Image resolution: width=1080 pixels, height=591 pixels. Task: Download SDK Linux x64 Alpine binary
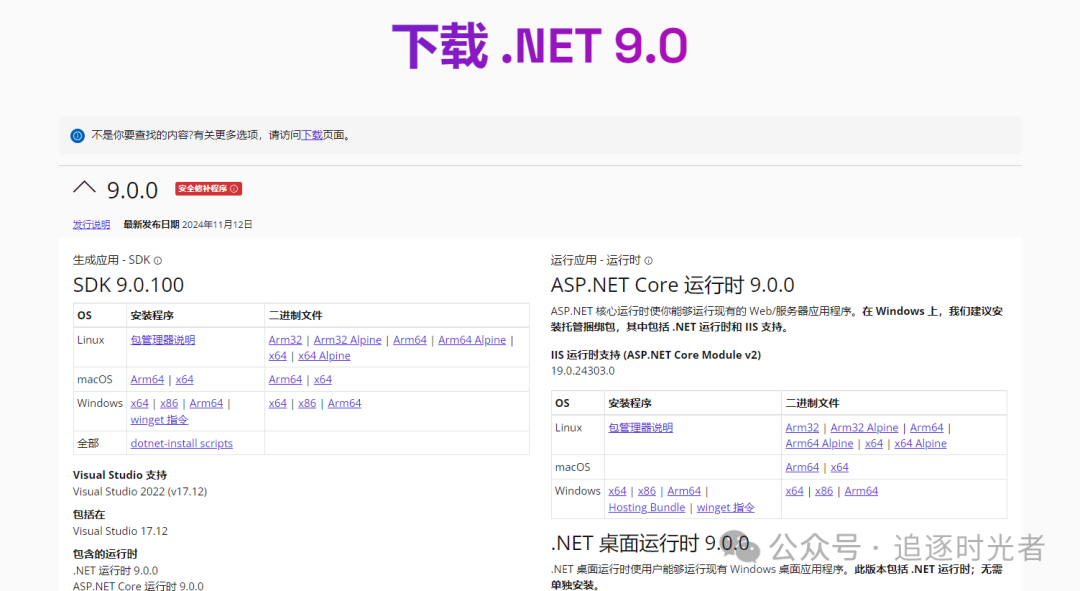point(324,355)
